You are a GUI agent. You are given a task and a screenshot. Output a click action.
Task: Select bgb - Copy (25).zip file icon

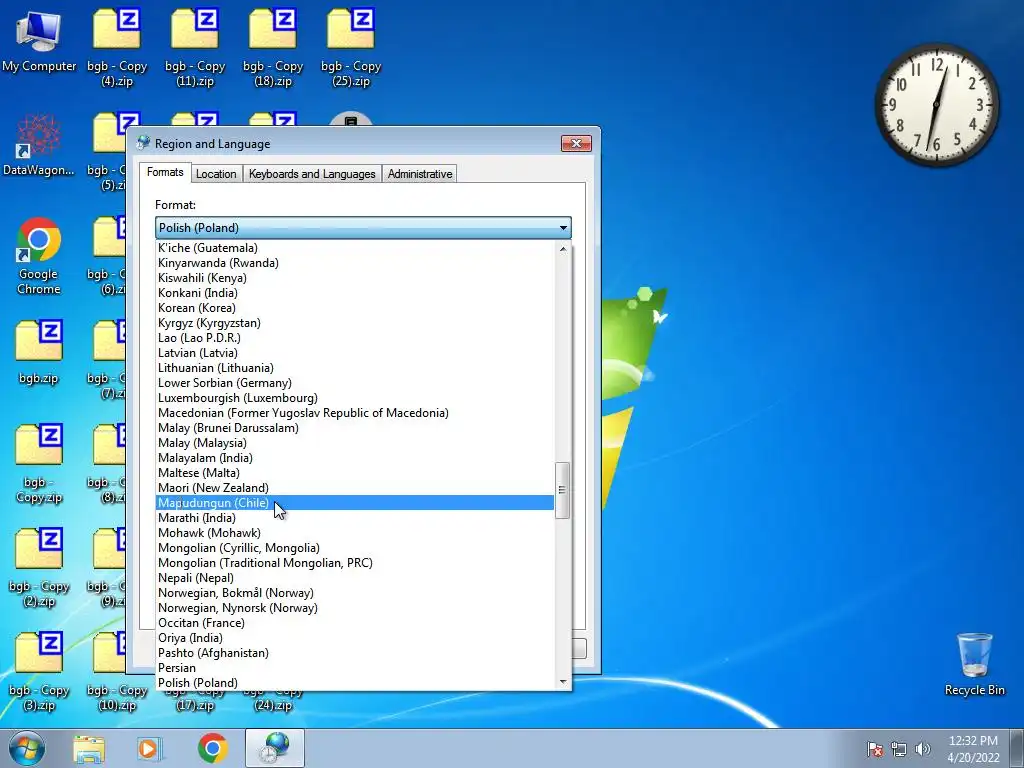[351, 47]
